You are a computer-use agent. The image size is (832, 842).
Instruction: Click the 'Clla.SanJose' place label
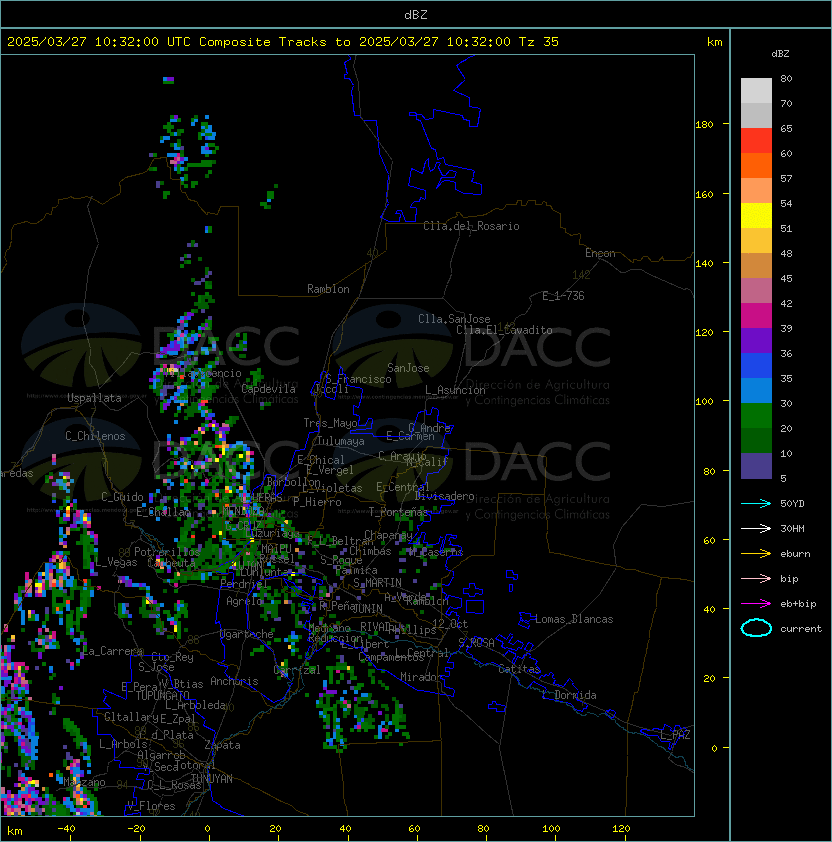[454, 319]
